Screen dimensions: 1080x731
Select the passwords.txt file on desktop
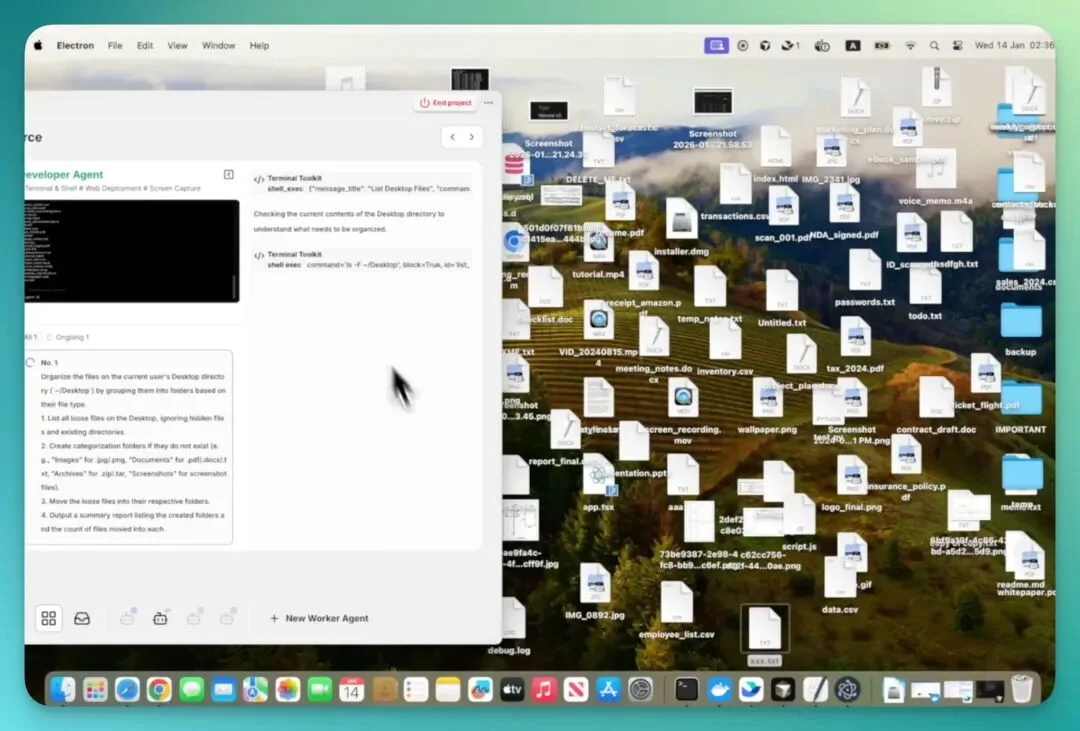pos(864,274)
